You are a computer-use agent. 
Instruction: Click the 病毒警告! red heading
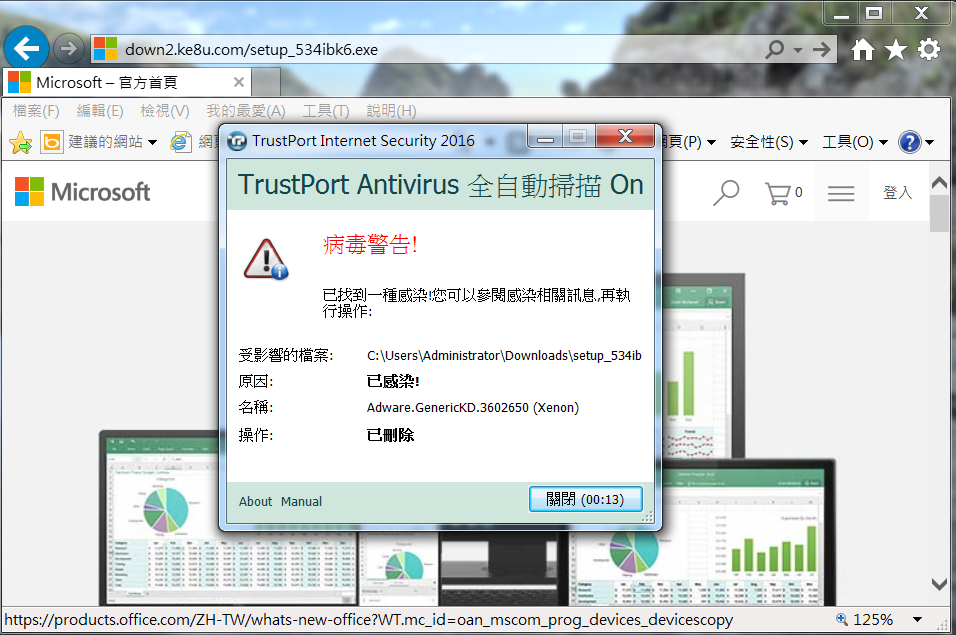click(x=369, y=245)
